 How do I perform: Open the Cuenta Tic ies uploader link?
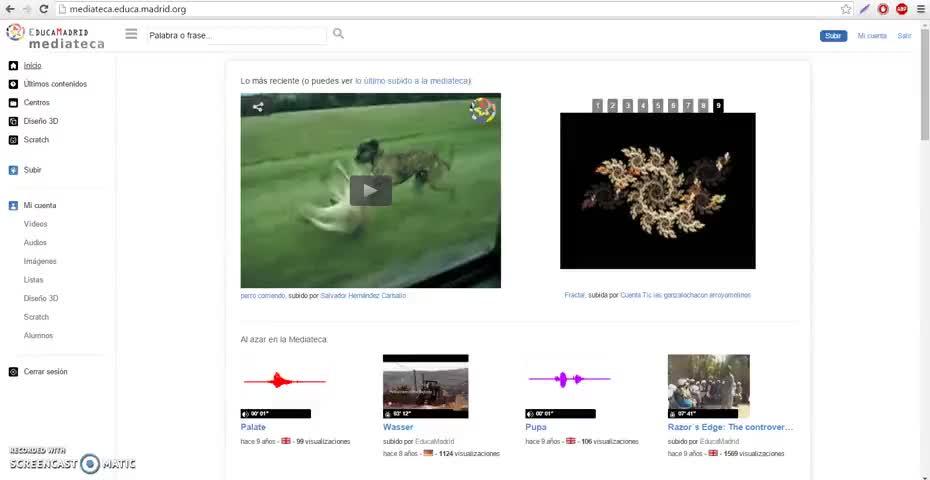point(686,295)
